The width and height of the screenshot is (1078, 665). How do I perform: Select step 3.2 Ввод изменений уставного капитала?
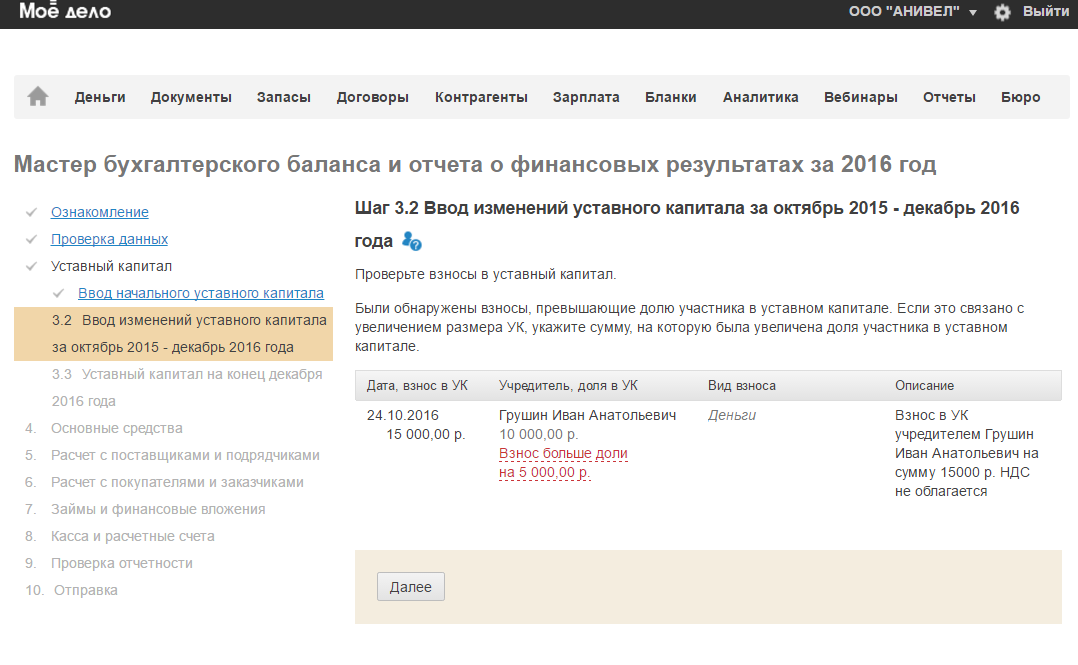[x=173, y=334]
